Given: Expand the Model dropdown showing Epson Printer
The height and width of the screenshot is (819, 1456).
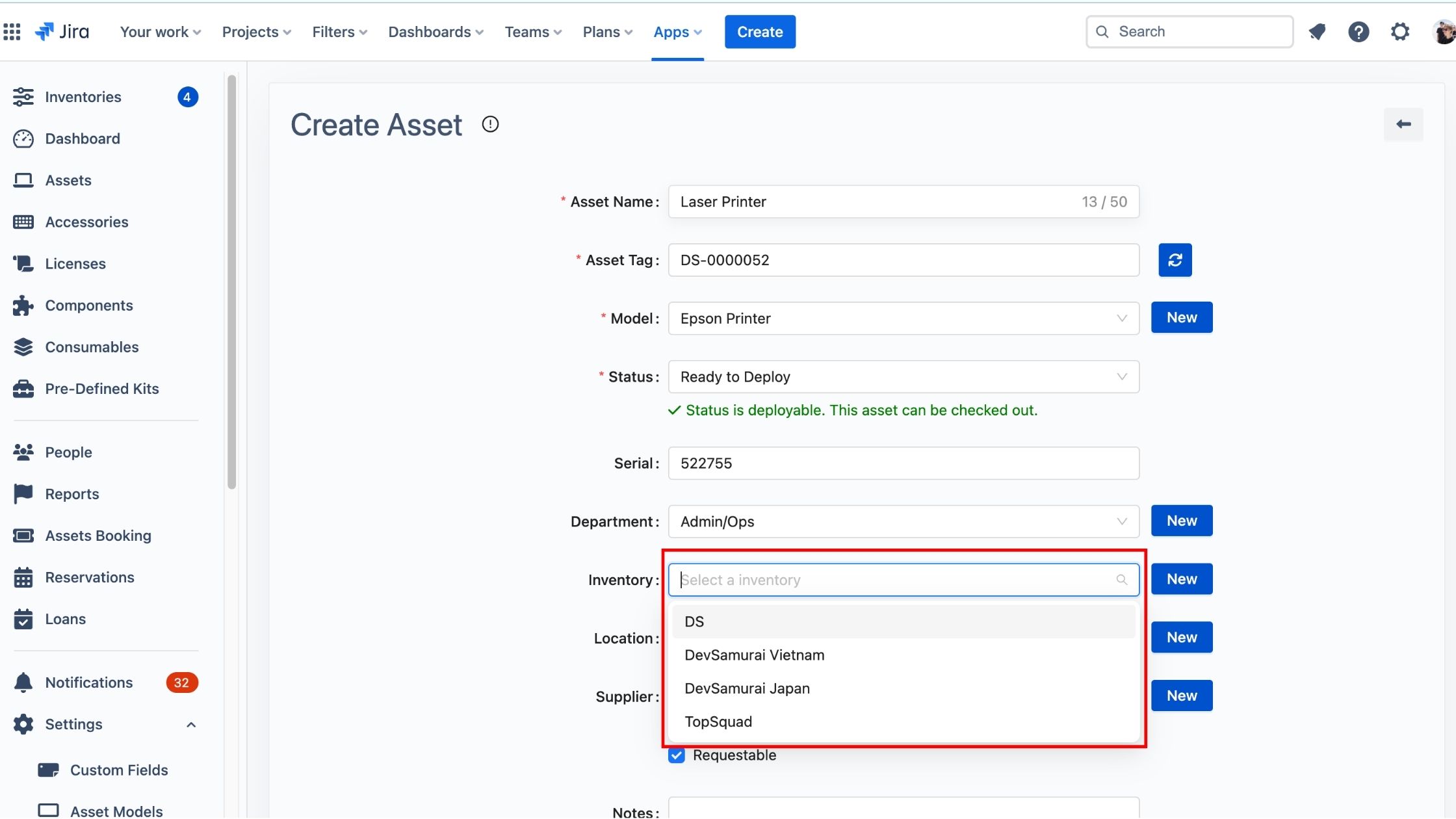Looking at the screenshot, I should click(x=903, y=318).
